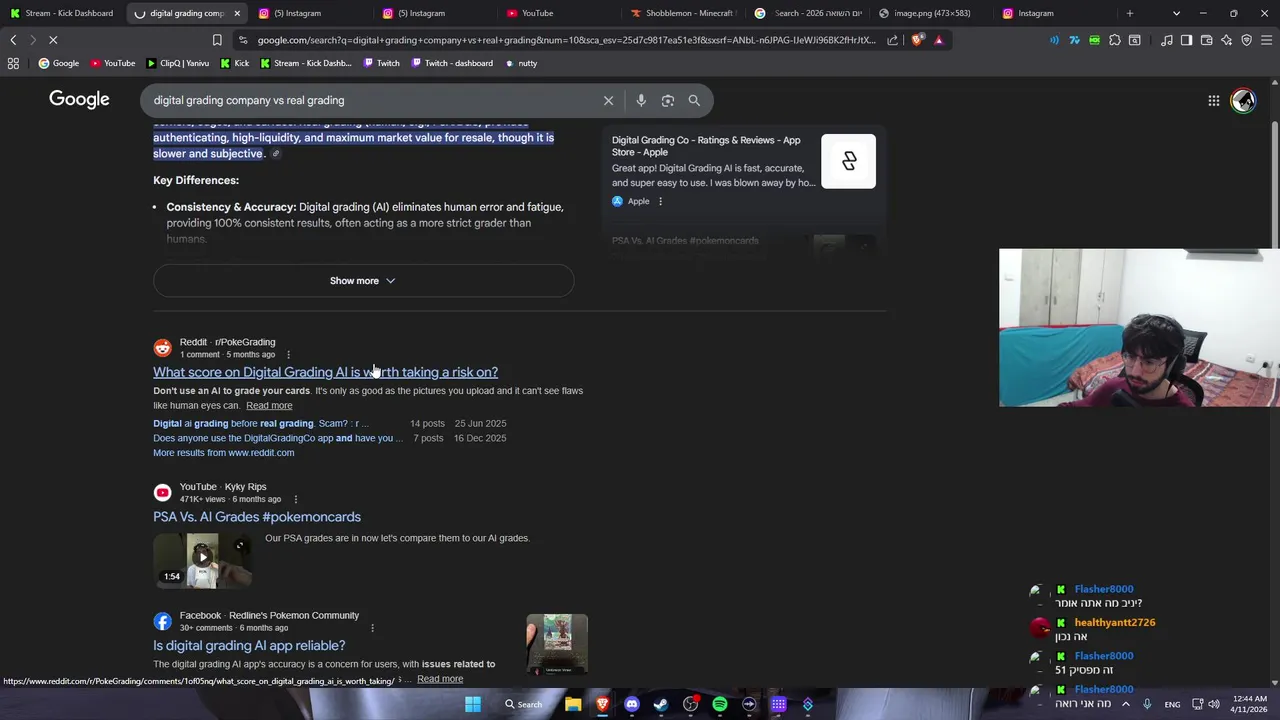Open options menu for Reddit result

click(288, 354)
